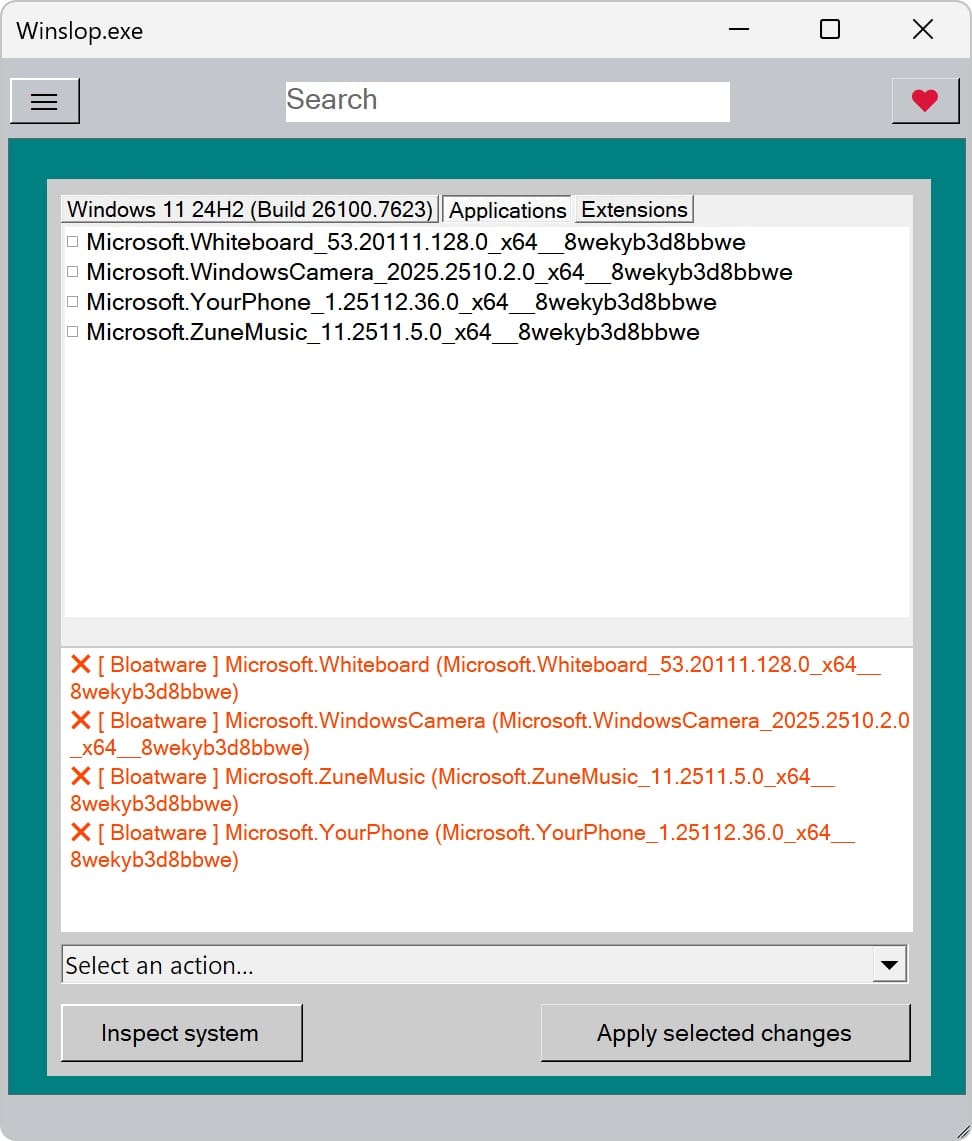Check the Microsoft.WindowsCamera checkbox
Viewport: 972px width, 1141px height.
pyautogui.click(x=73, y=271)
